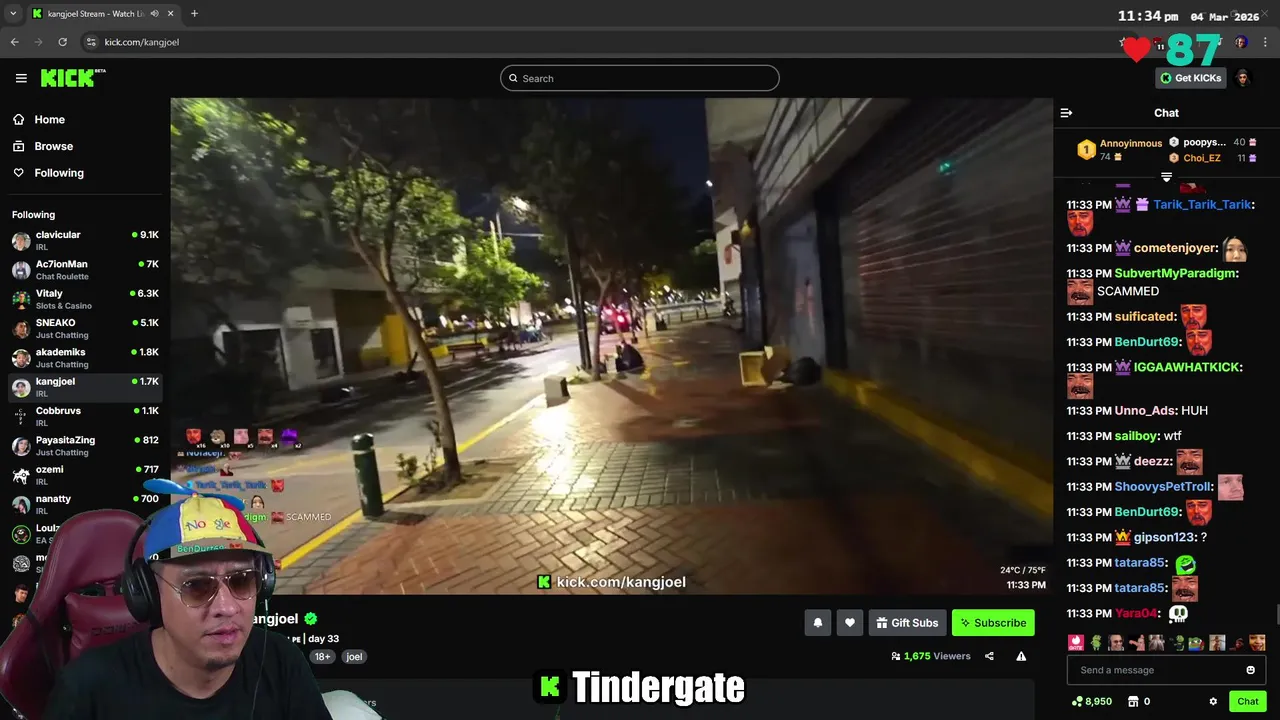Screen dimensions: 1280x720
Task: Click IGGAAWHATKICK's username in chat
Action: tap(1187, 367)
